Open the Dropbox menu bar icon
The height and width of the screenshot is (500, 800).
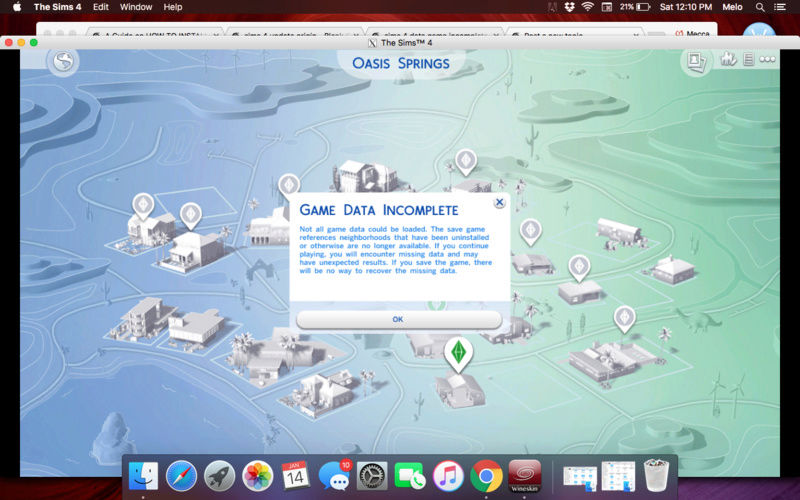click(x=569, y=7)
